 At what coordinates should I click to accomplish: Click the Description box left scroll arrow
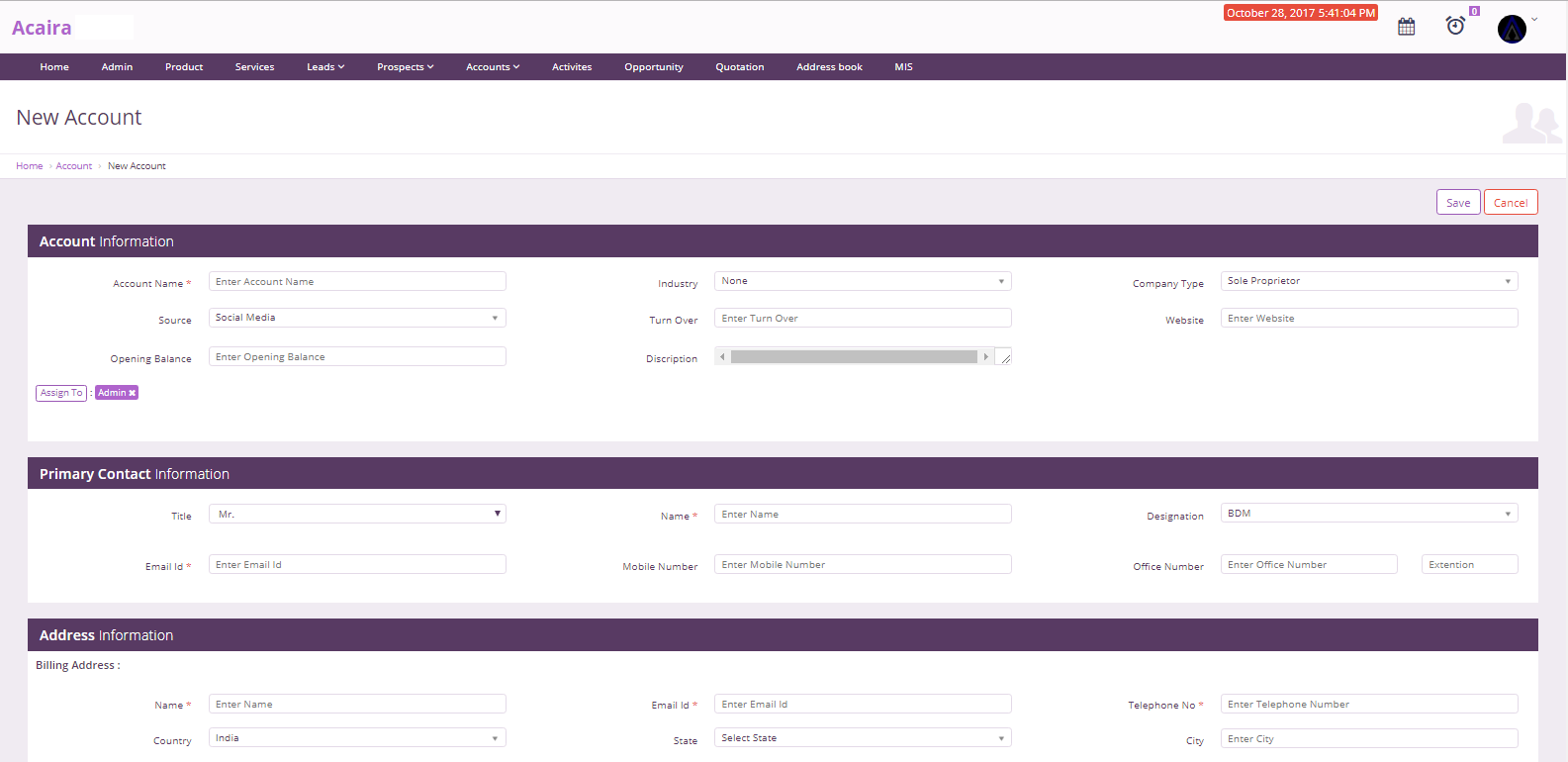coord(722,357)
